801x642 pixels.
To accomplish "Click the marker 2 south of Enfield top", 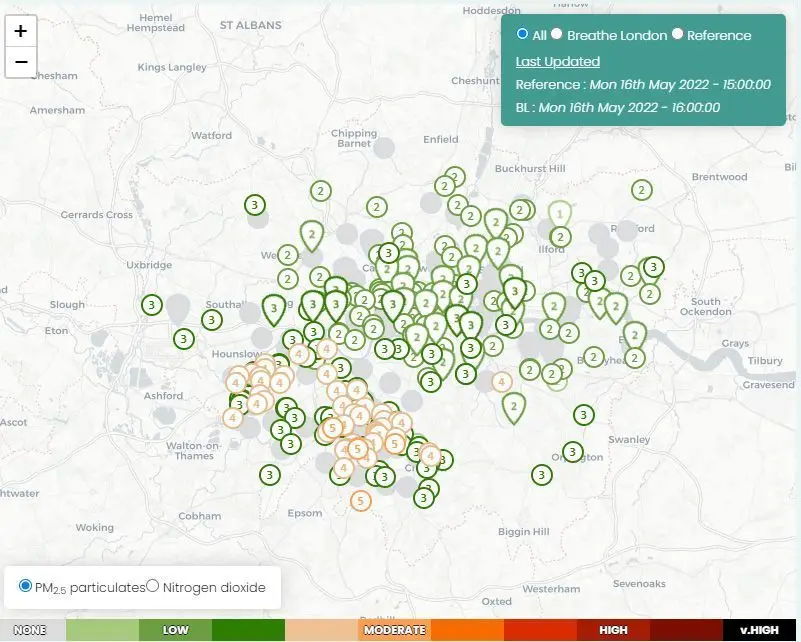I will [x=454, y=177].
